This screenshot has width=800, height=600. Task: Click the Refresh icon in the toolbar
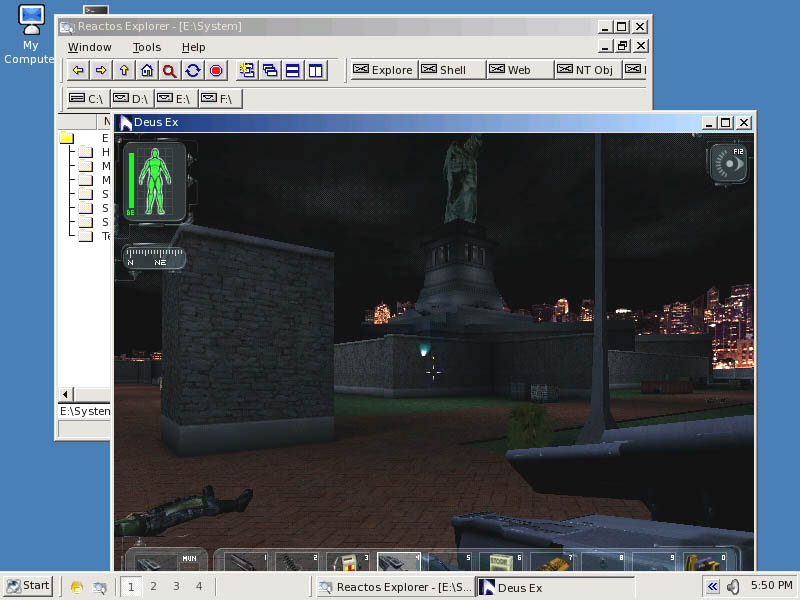tap(193, 70)
